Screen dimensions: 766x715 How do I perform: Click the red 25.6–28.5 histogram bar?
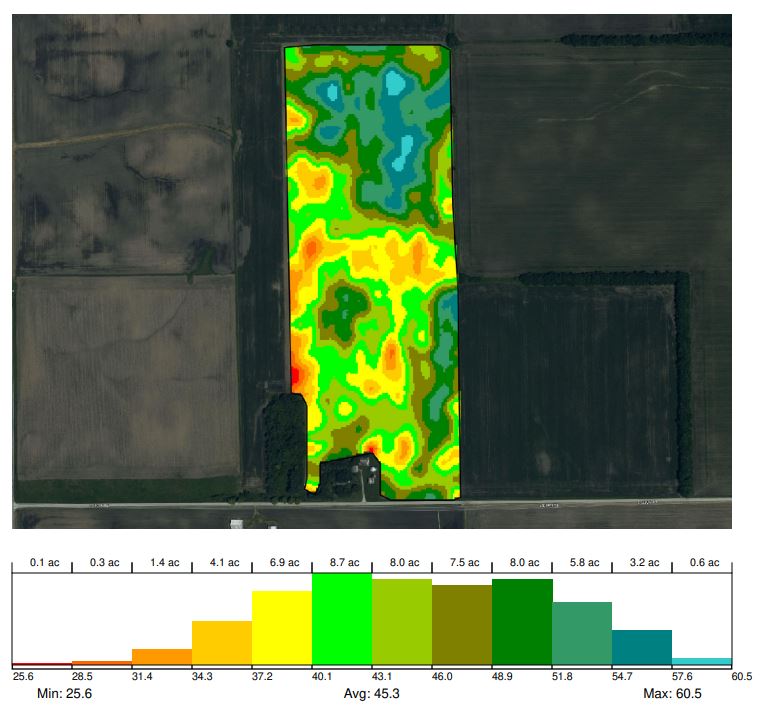point(42,664)
